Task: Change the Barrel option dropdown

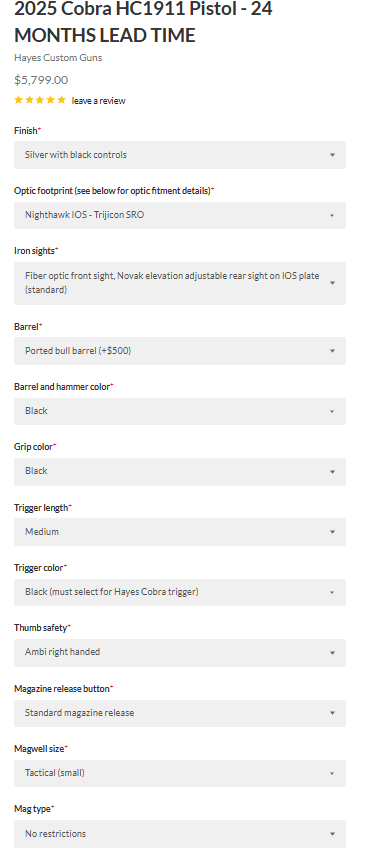Action: click(180, 351)
